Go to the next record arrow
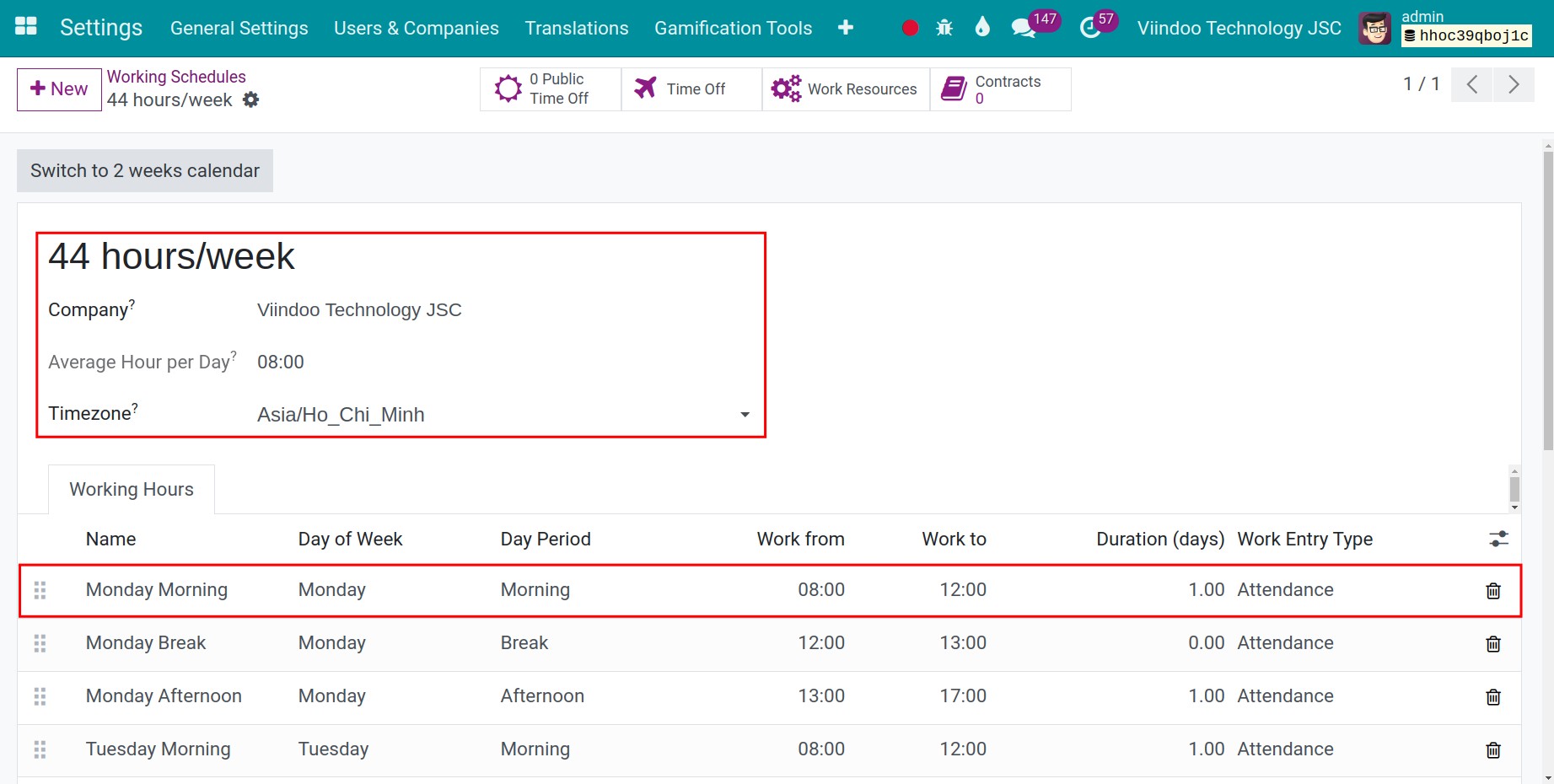This screenshot has width=1554, height=784. pyautogui.click(x=1514, y=84)
